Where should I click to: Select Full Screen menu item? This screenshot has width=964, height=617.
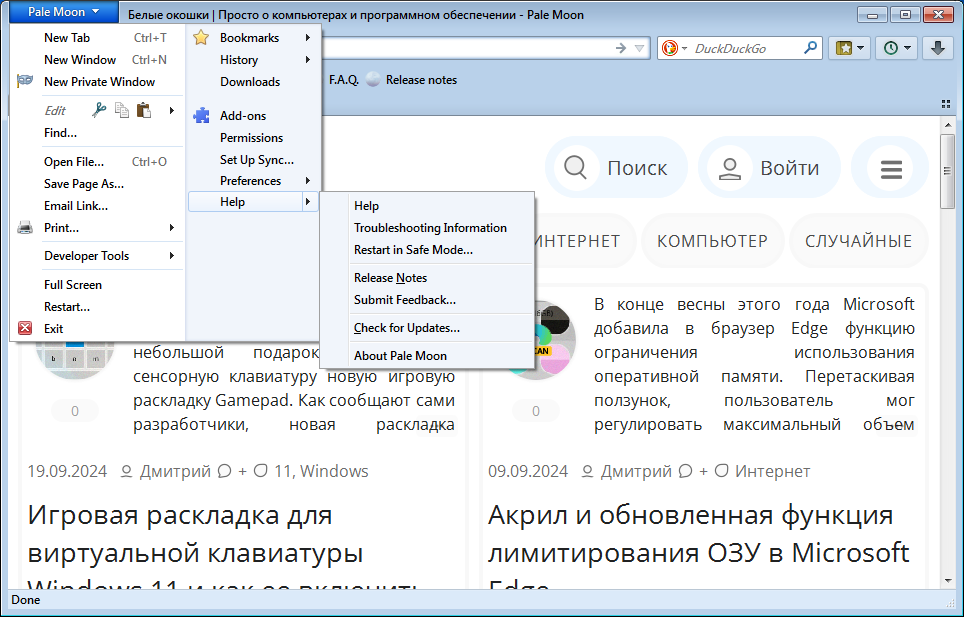[x=98, y=285]
